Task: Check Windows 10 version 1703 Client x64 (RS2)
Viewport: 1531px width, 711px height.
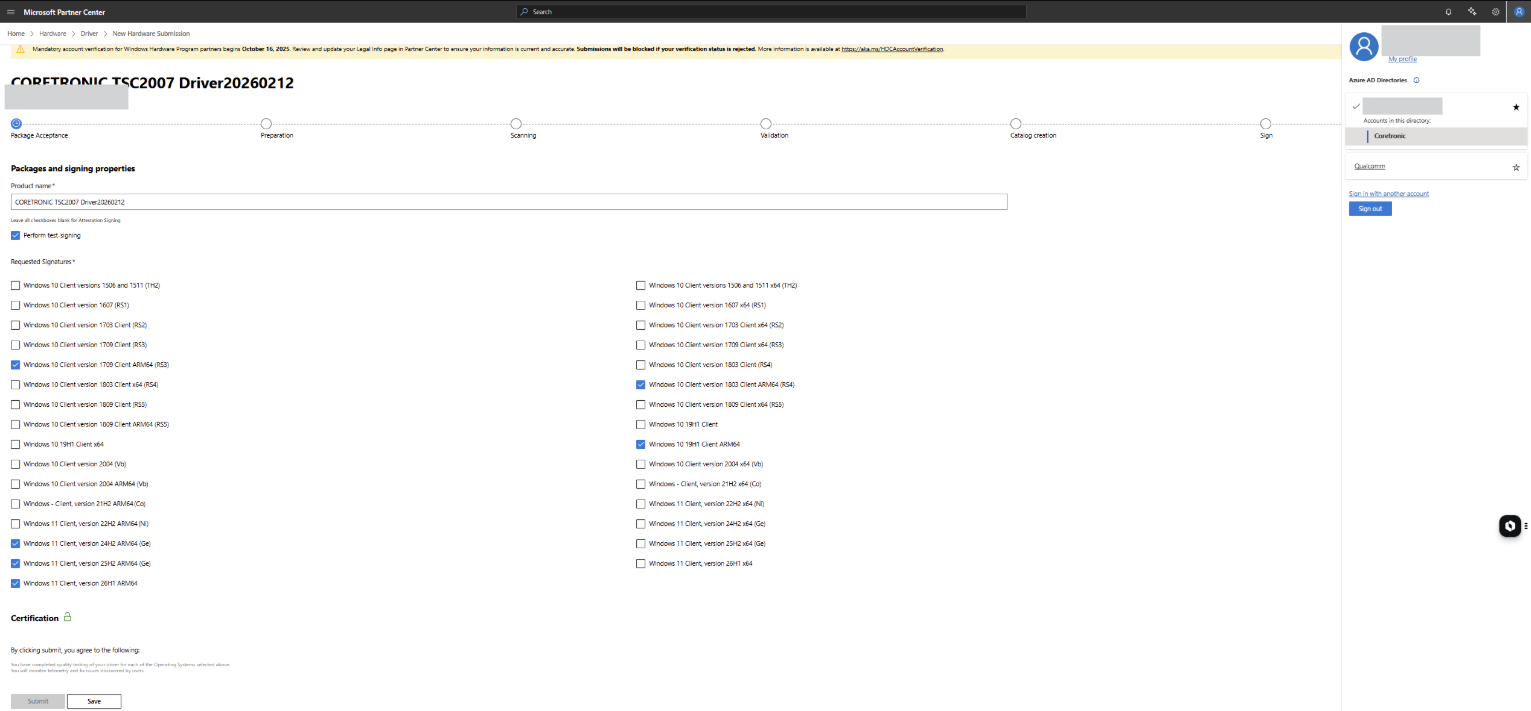Action: click(641, 325)
